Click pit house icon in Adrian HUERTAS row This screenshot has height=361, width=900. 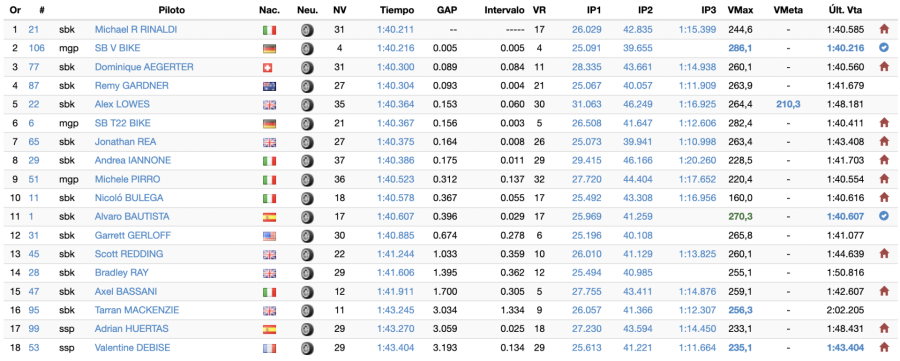tap(884, 329)
